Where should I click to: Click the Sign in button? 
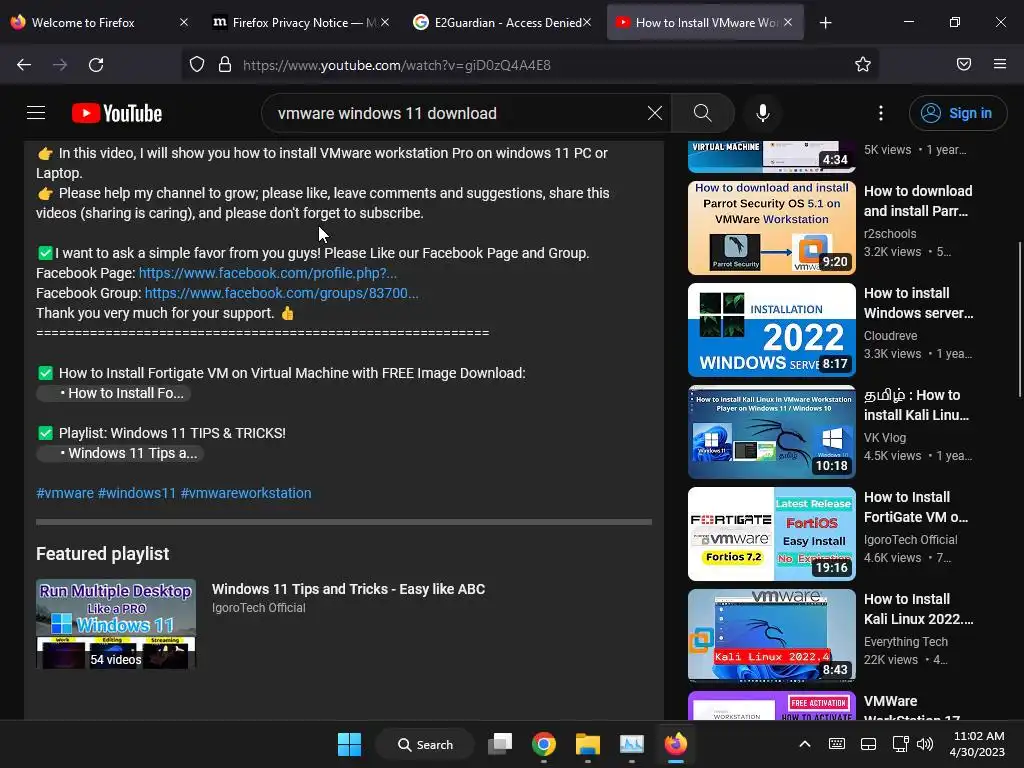[957, 113]
